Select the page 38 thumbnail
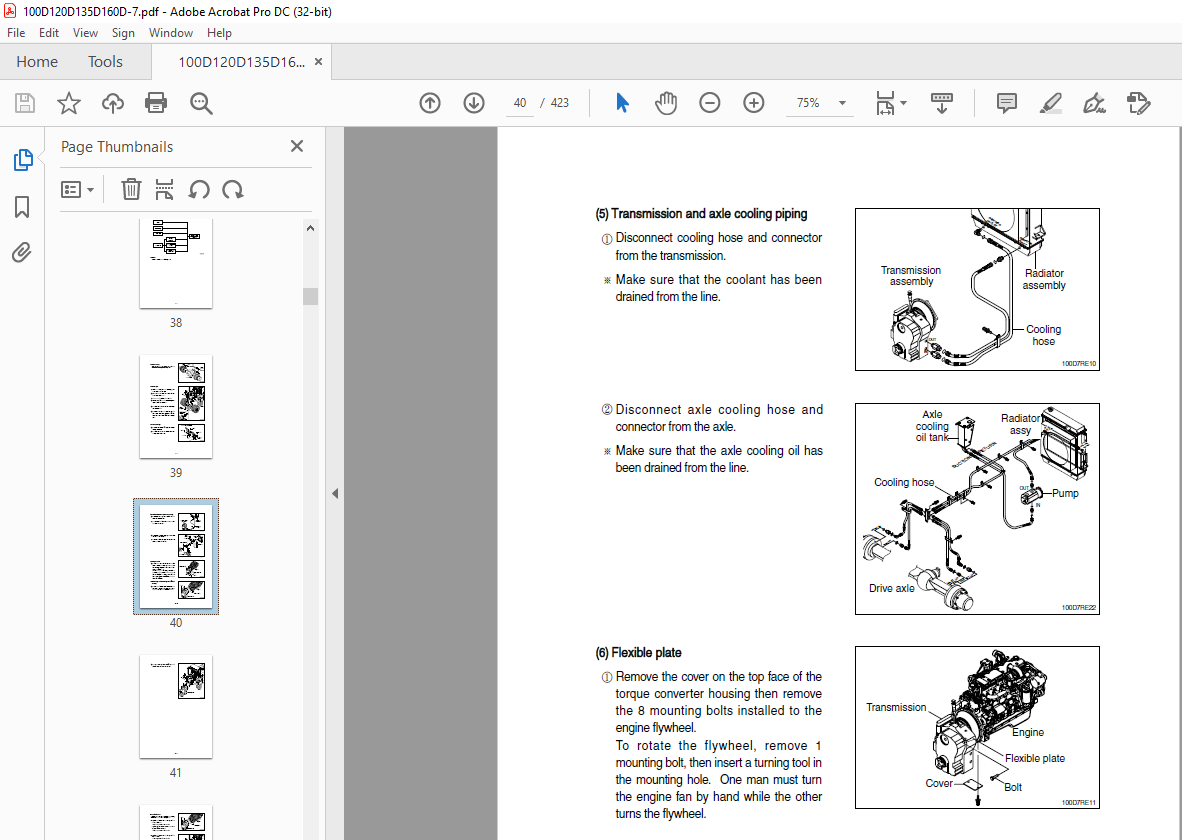Viewport: 1182px width, 840px height. (x=176, y=262)
